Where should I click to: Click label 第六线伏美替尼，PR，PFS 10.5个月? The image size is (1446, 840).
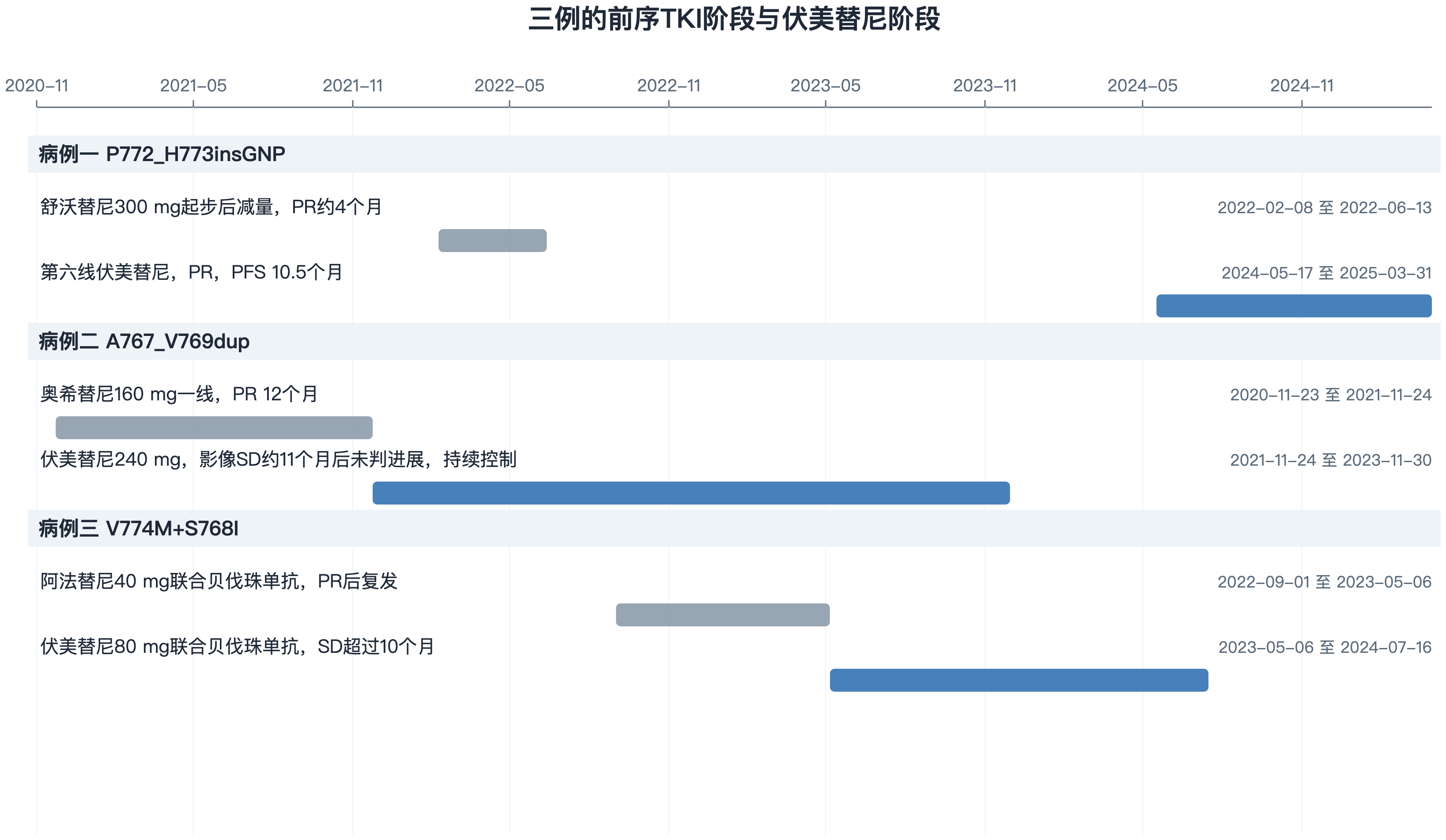point(192,272)
